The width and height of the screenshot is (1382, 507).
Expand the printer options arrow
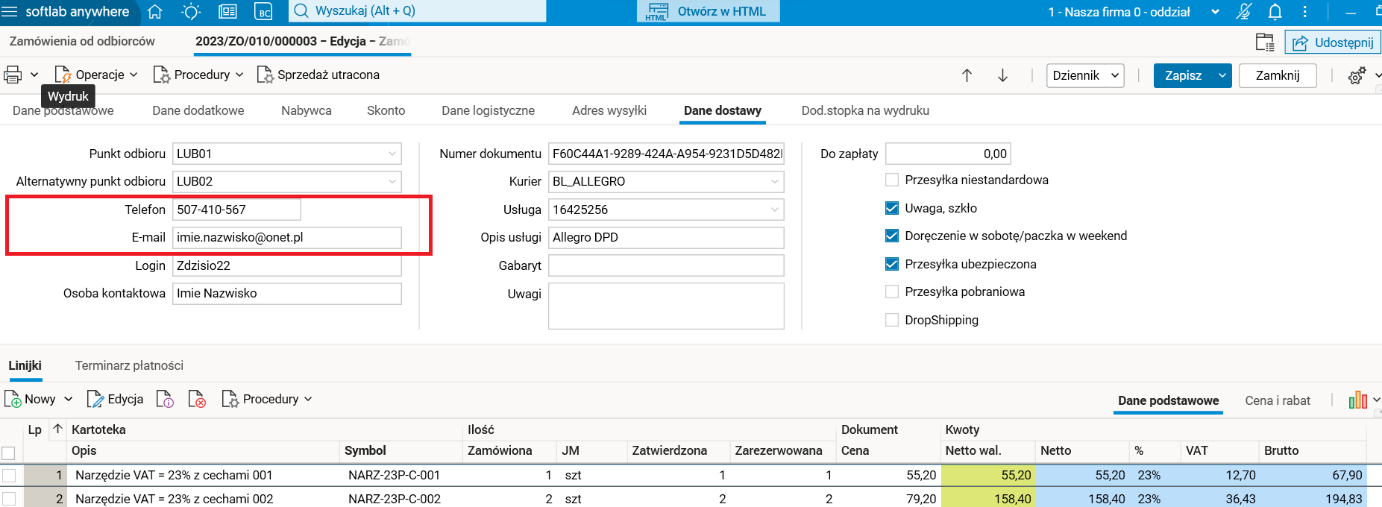[x=34, y=75]
